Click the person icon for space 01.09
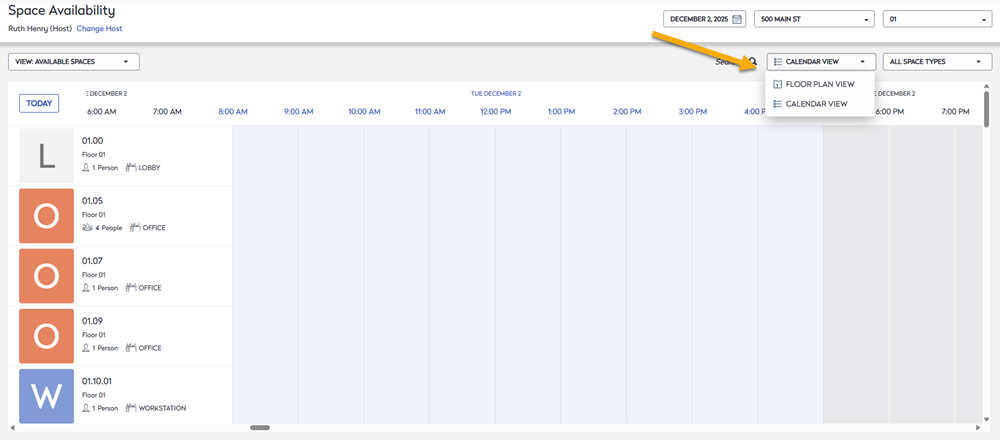 click(86, 348)
